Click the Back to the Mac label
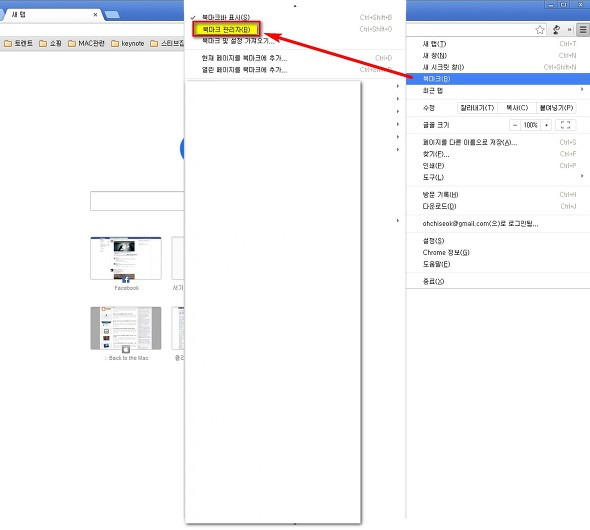Viewport: 590px width, 530px height. tap(127, 358)
